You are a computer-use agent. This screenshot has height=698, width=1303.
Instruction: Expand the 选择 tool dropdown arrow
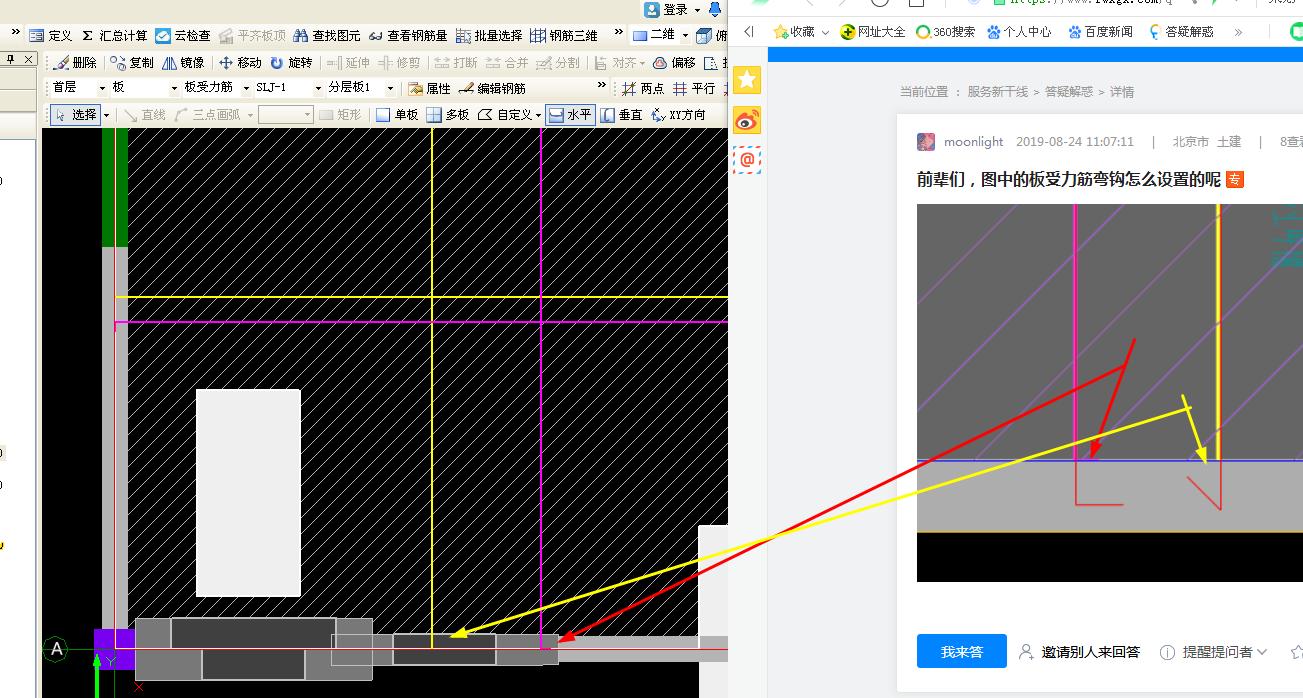point(106,115)
